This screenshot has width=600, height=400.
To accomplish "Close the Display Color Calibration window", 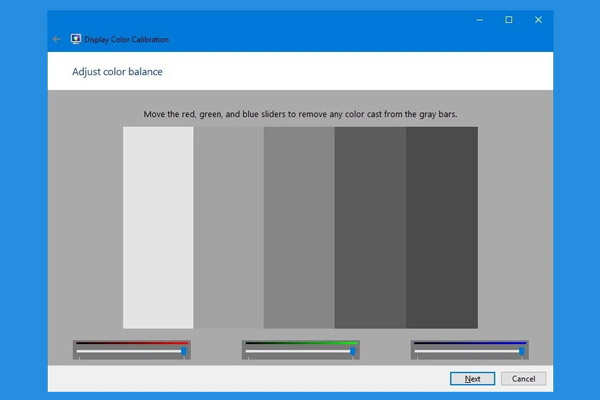I will tap(538, 20).
